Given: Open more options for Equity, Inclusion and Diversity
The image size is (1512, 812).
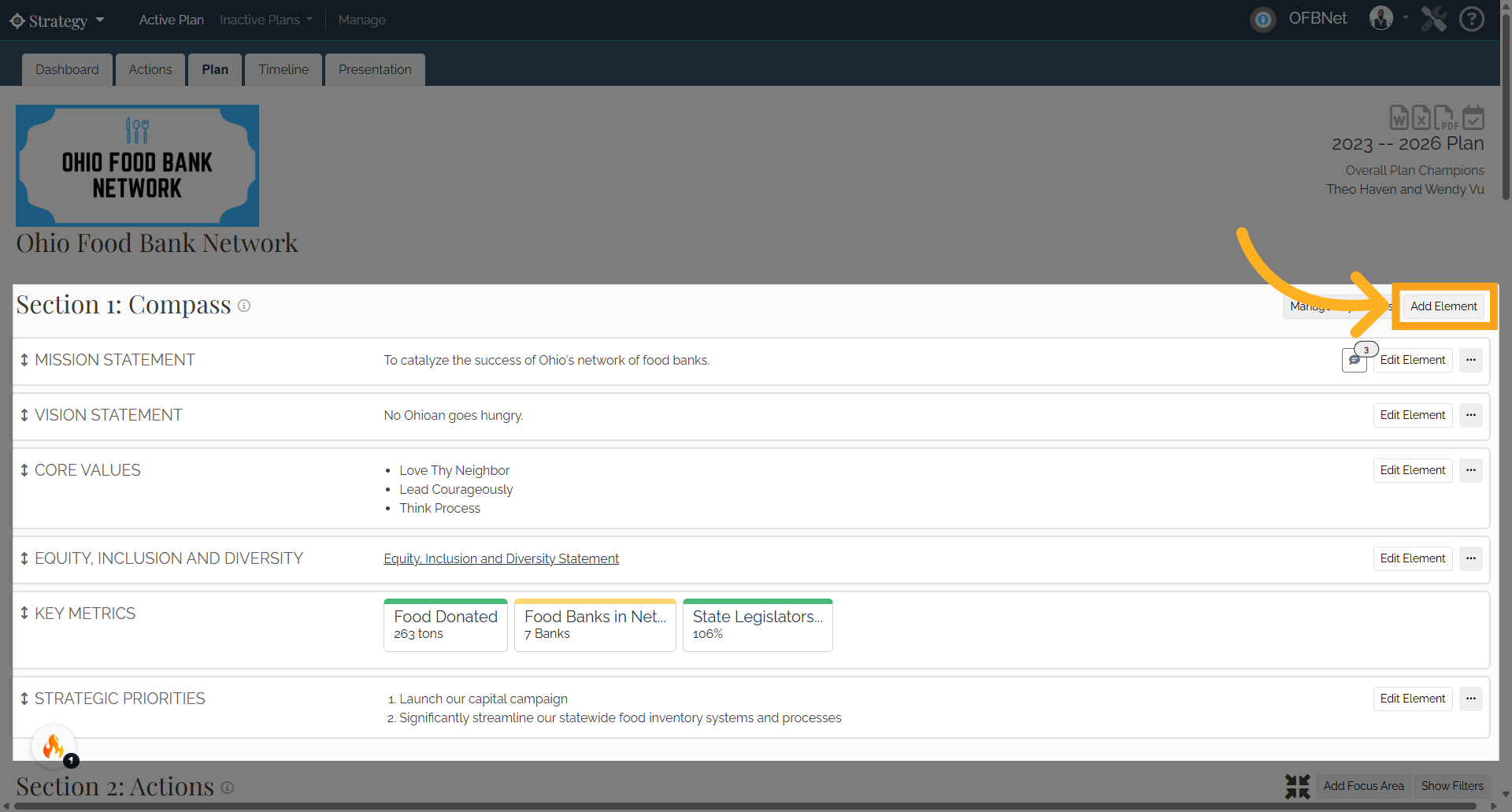Looking at the screenshot, I should [x=1471, y=558].
